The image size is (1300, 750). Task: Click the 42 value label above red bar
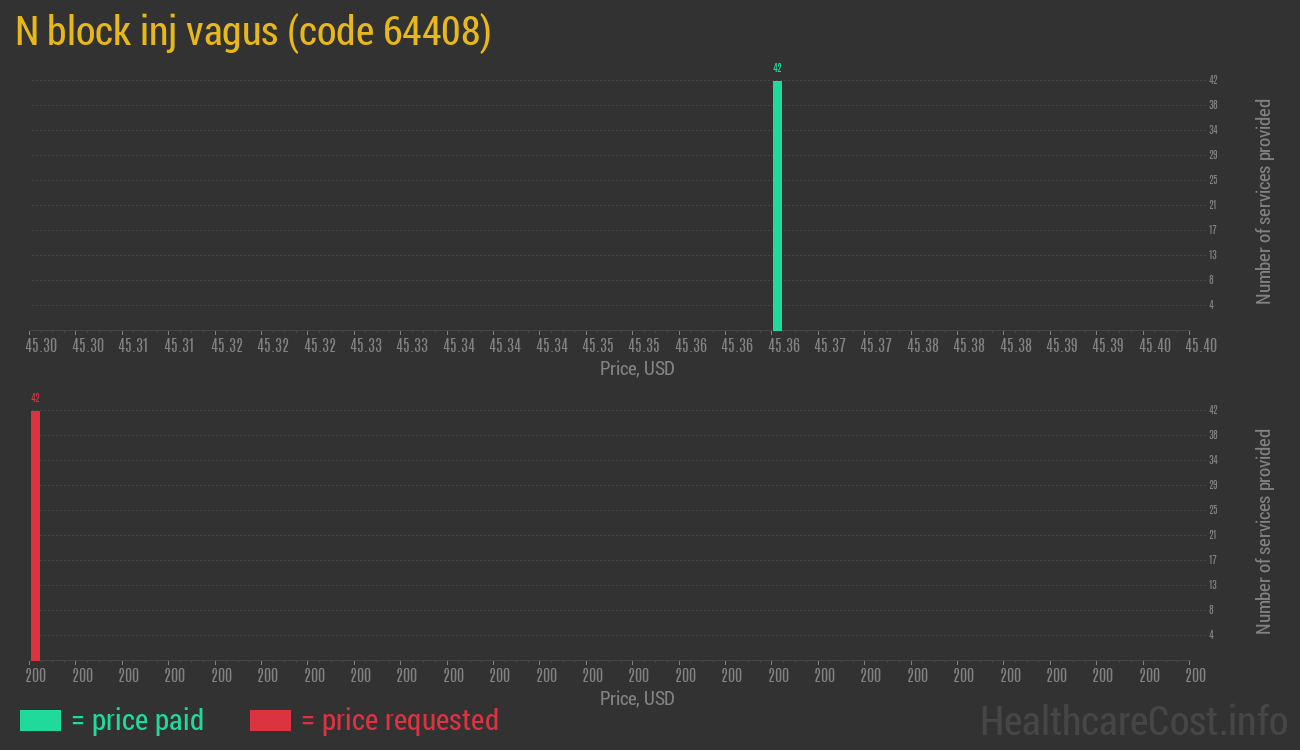pyautogui.click(x=35, y=398)
